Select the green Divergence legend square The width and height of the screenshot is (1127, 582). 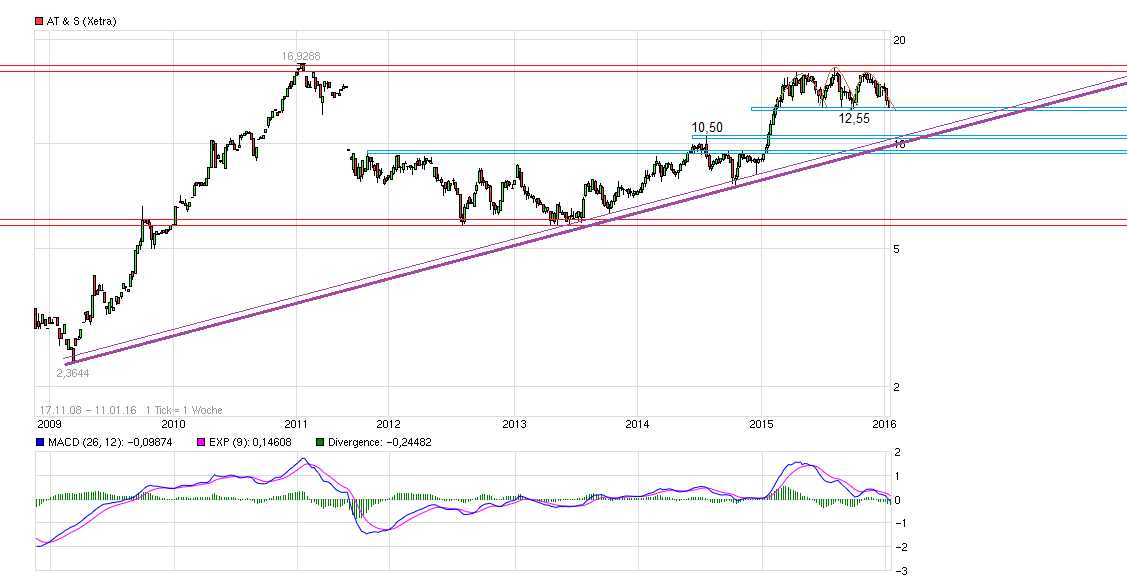(318, 440)
